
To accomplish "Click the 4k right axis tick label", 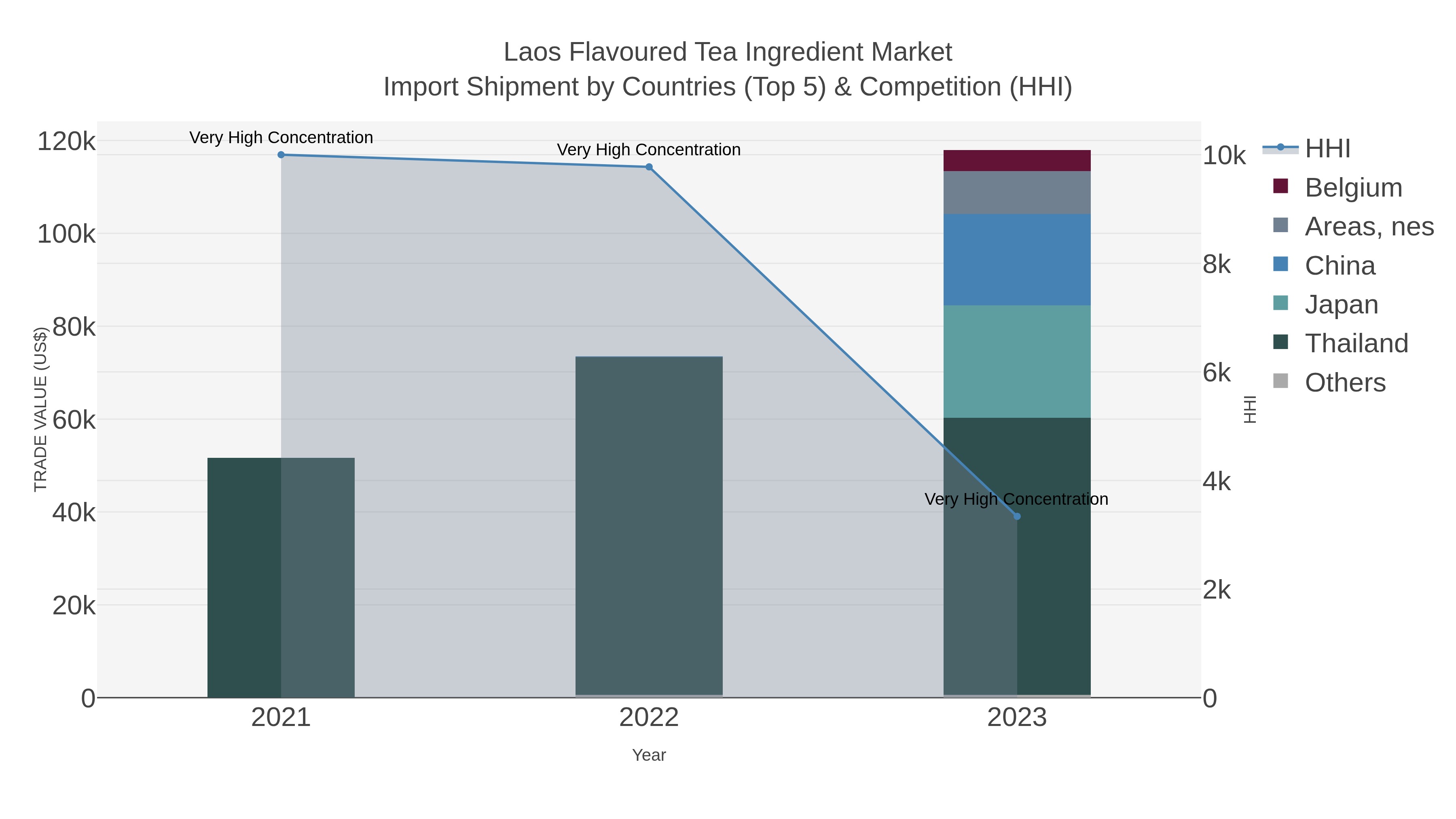I will tap(1217, 482).
